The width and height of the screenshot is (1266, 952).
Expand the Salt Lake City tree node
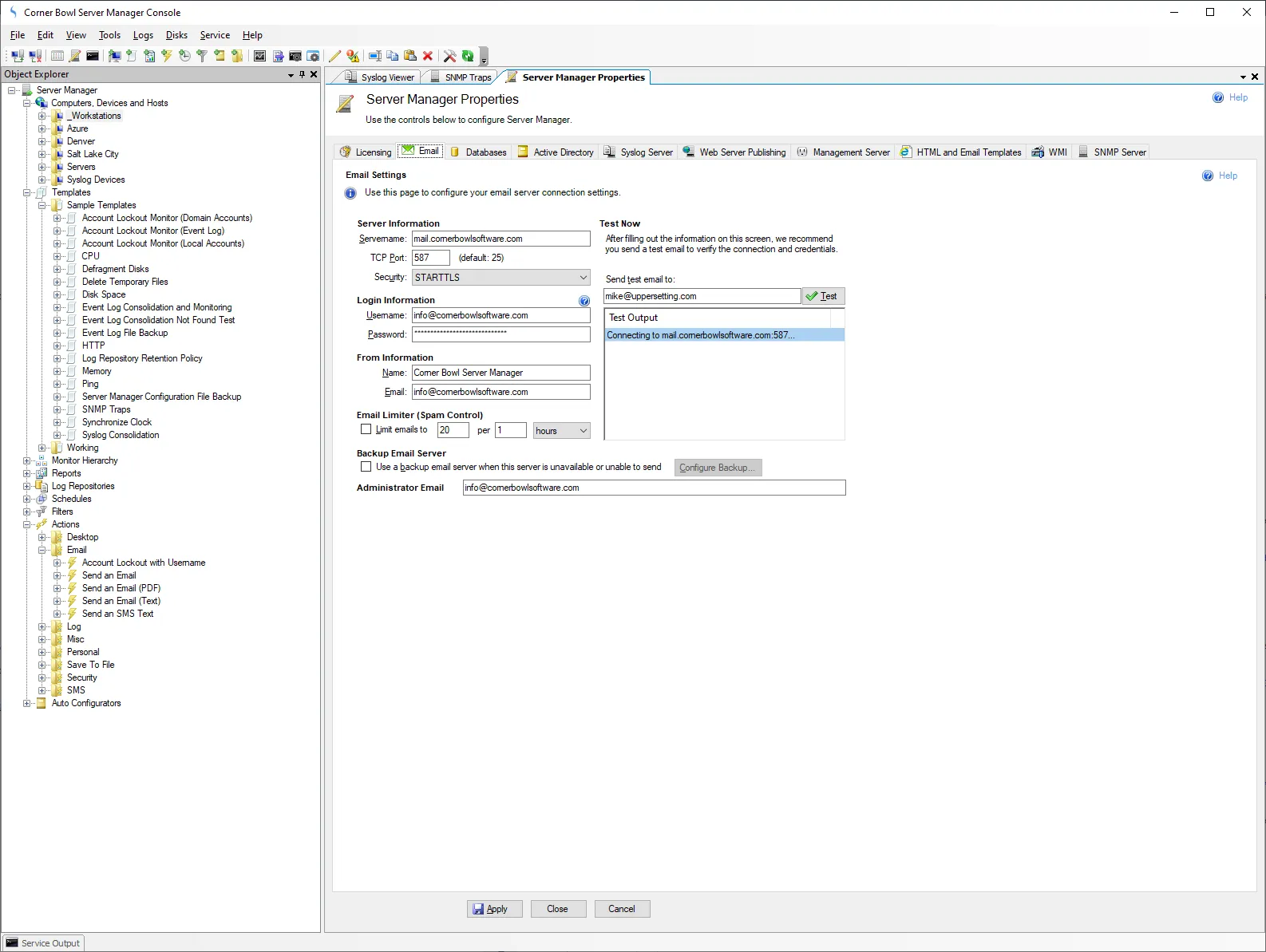click(42, 154)
